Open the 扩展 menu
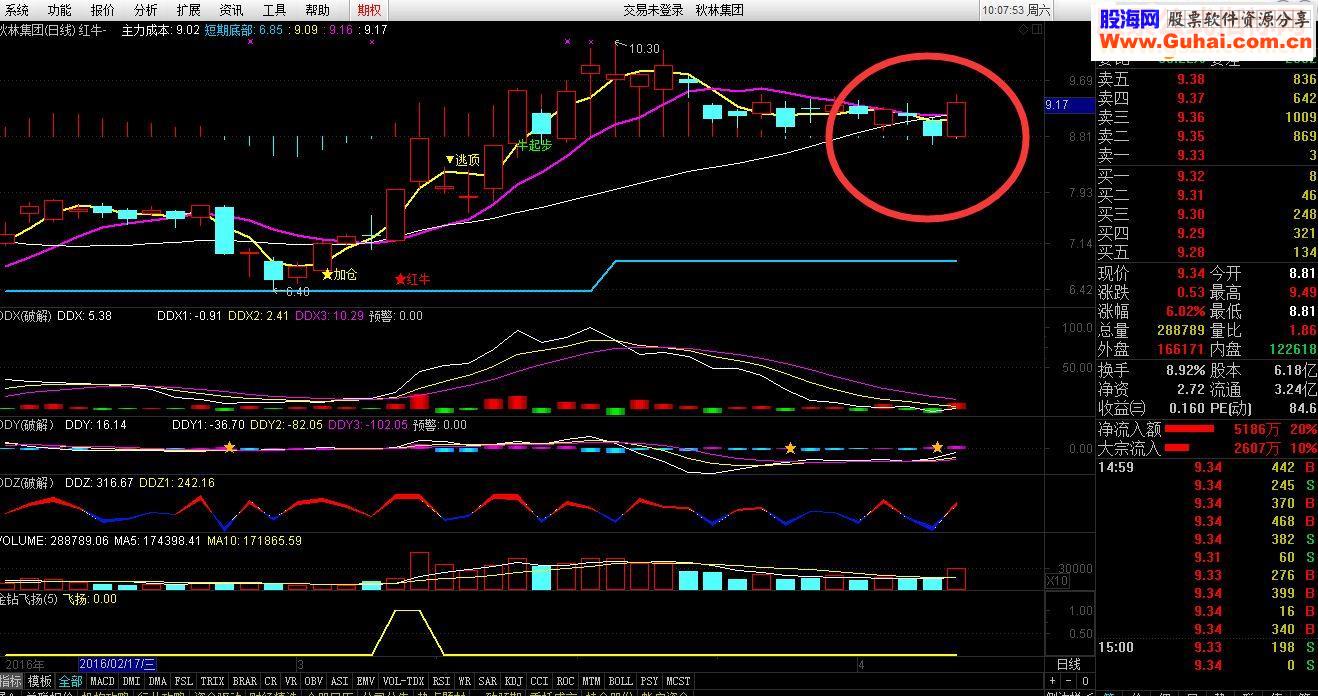Screen dimensions: 1318x696 point(188,10)
